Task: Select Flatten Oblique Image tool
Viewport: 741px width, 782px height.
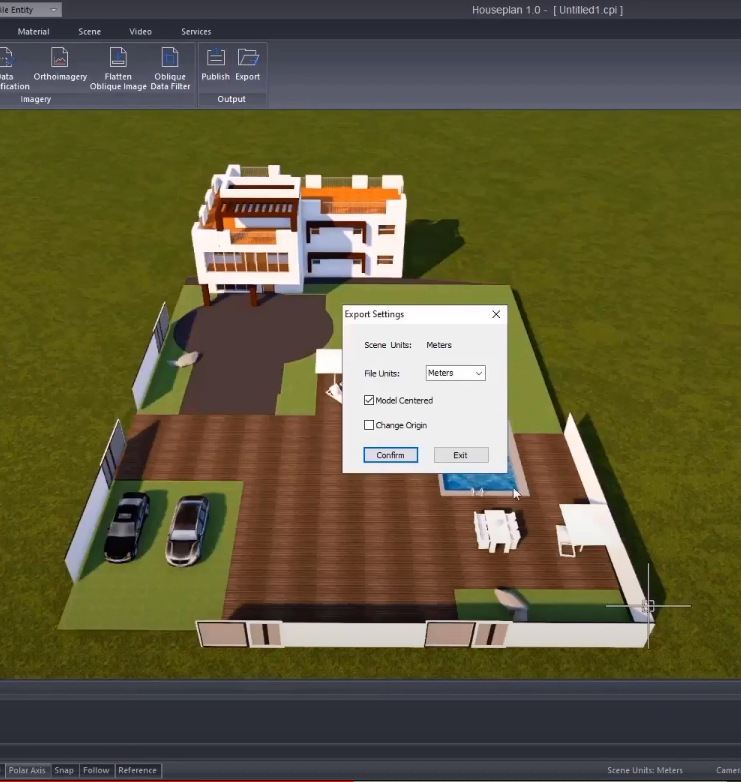Action: click(x=118, y=69)
